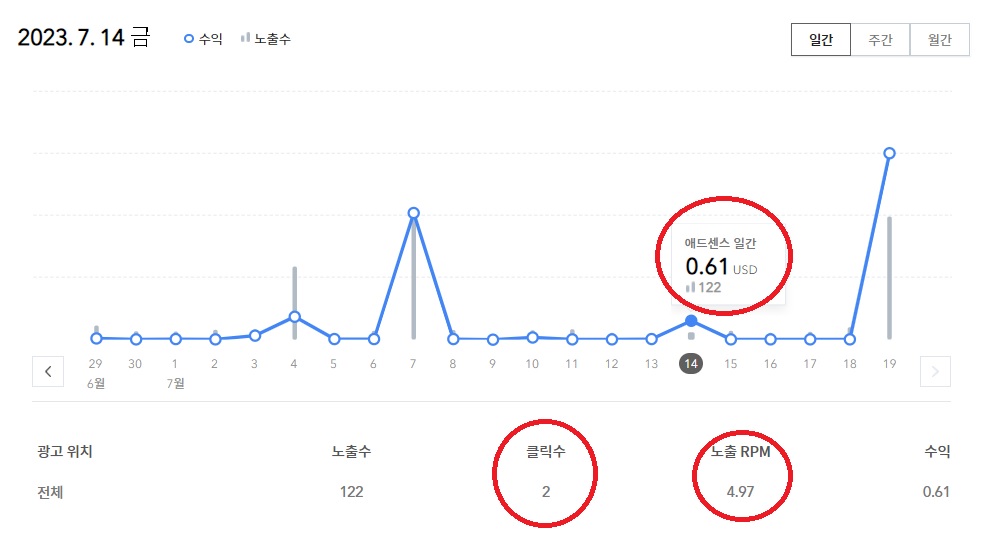
Task: Click the 노출수 column header in table
Action: pyautogui.click(x=351, y=452)
